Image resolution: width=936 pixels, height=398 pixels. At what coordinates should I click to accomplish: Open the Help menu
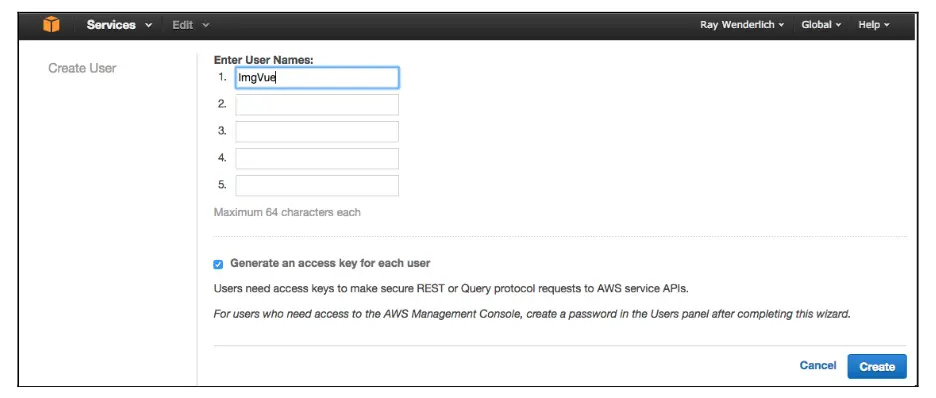(874, 25)
